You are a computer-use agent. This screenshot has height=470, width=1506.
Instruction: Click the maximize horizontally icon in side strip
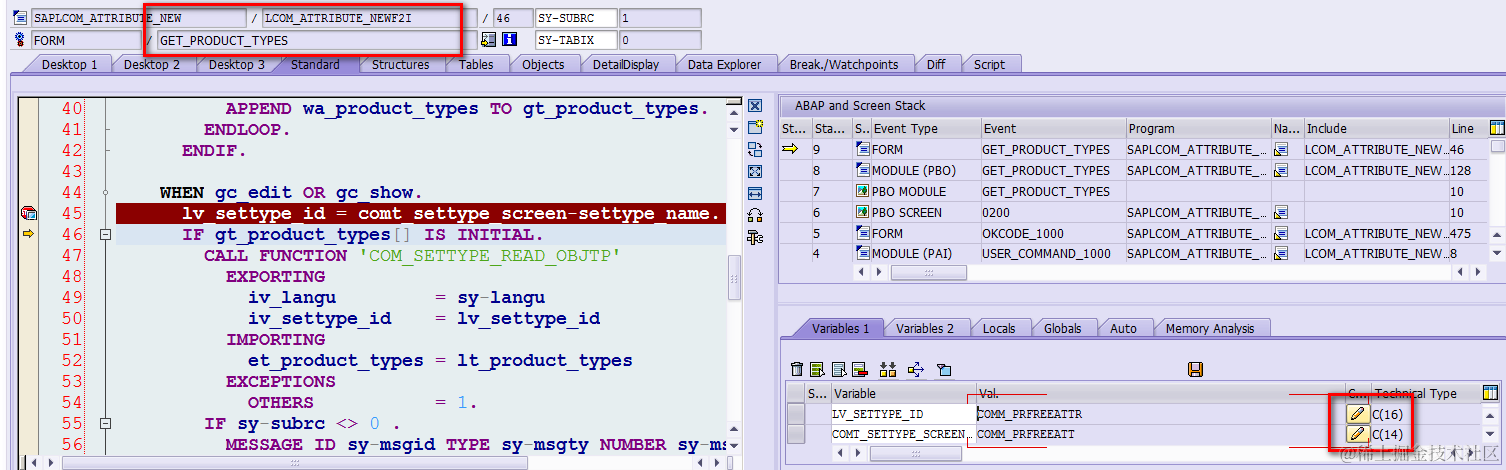point(755,193)
